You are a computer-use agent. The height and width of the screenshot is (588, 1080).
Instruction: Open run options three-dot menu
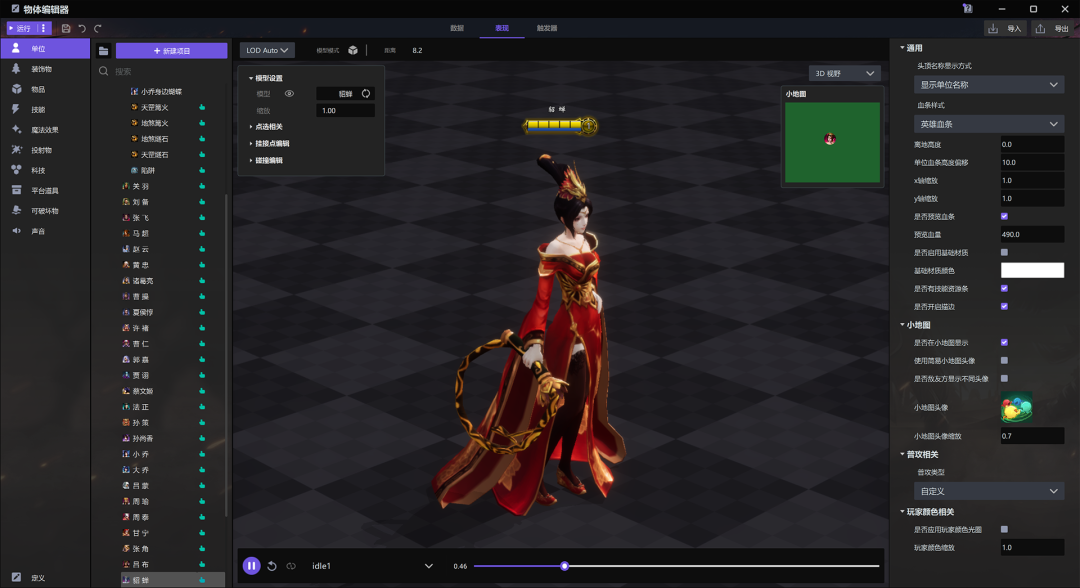coord(43,28)
